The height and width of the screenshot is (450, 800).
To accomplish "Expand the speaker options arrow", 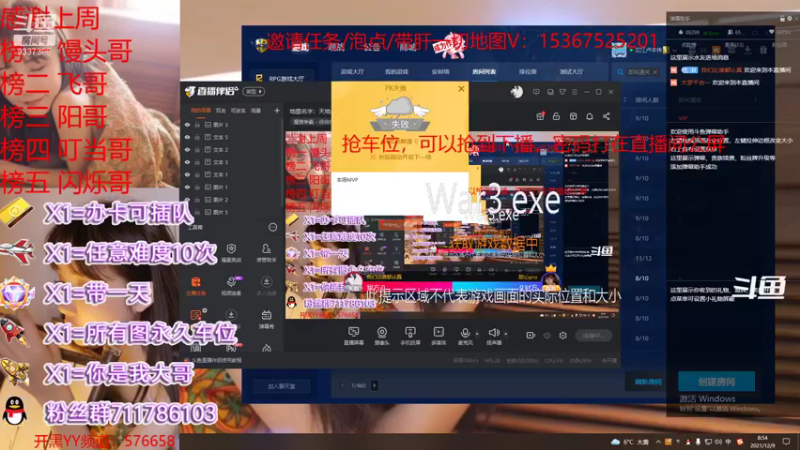I will tap(506, 334).
